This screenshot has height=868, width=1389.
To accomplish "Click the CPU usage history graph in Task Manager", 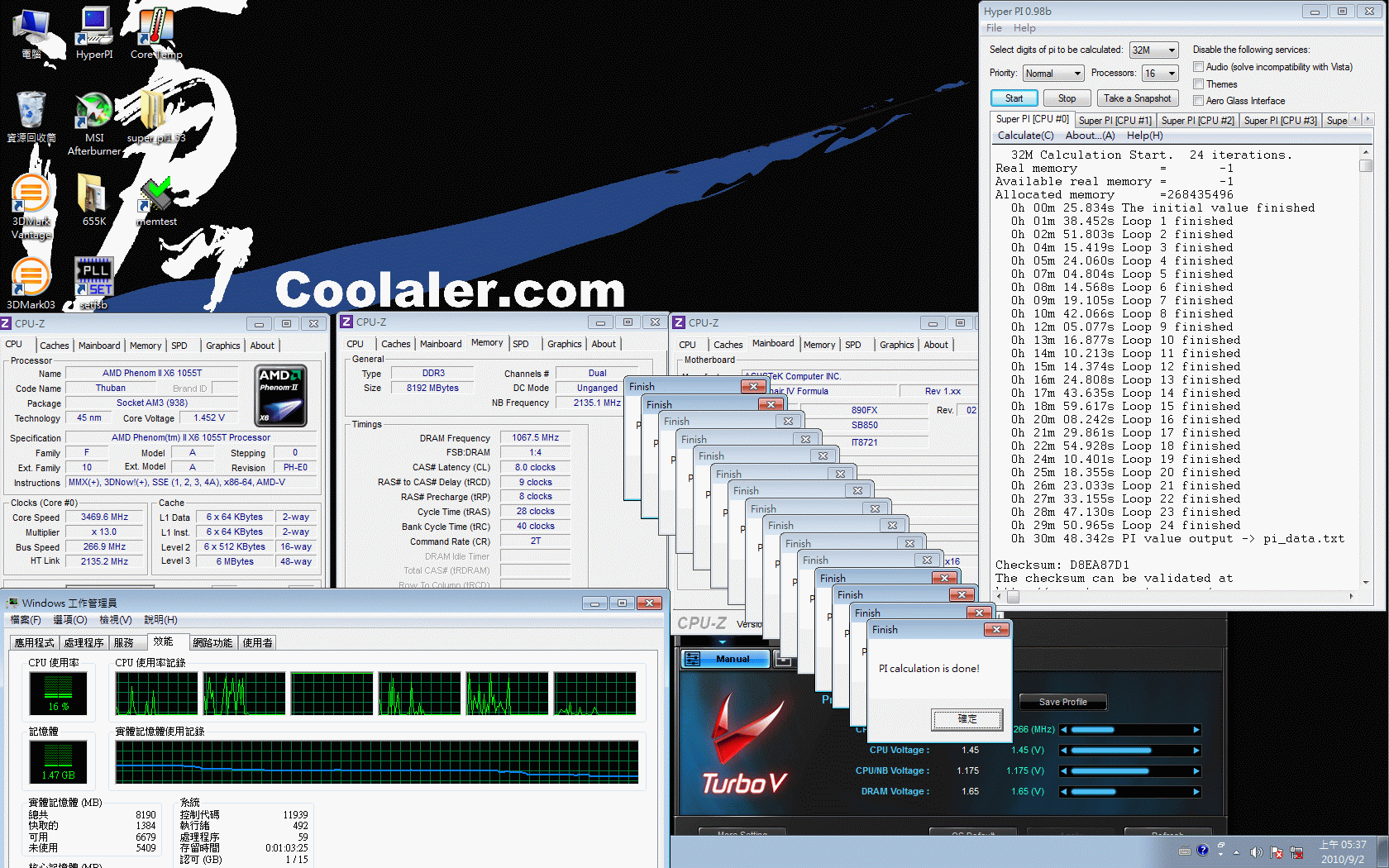I will (x=375, y=693).
